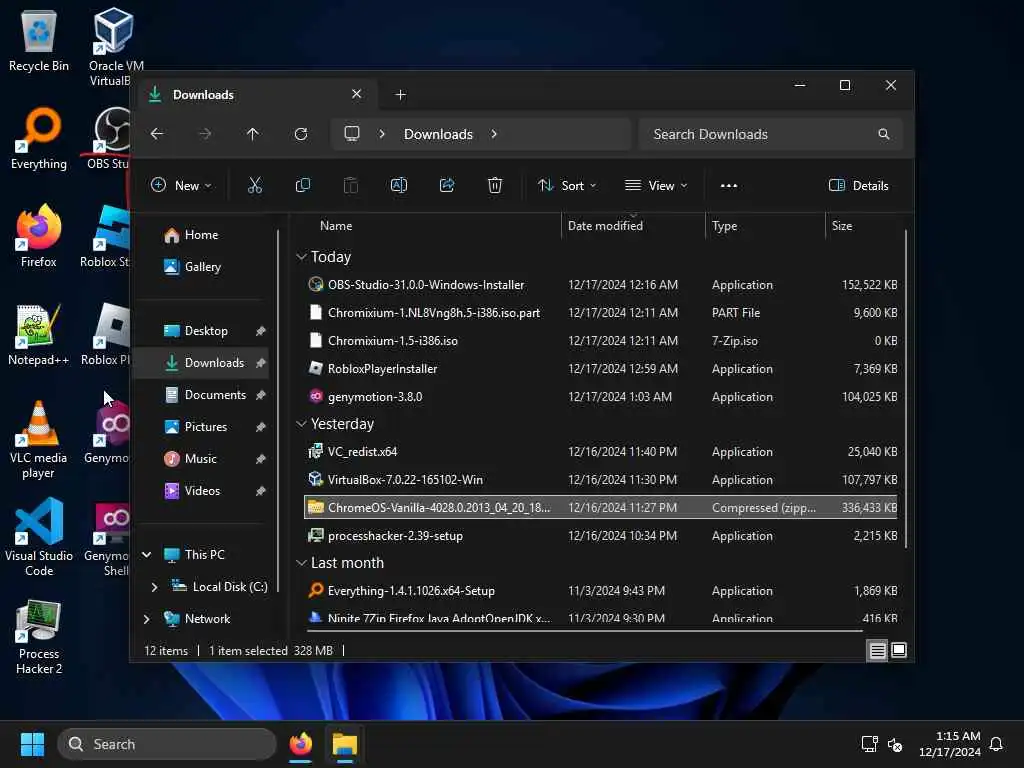Screen dimensions: 1024x768
Task: Select VirtualBox-7.0.22-165102-Win file
Action: (x=601, y=479)
